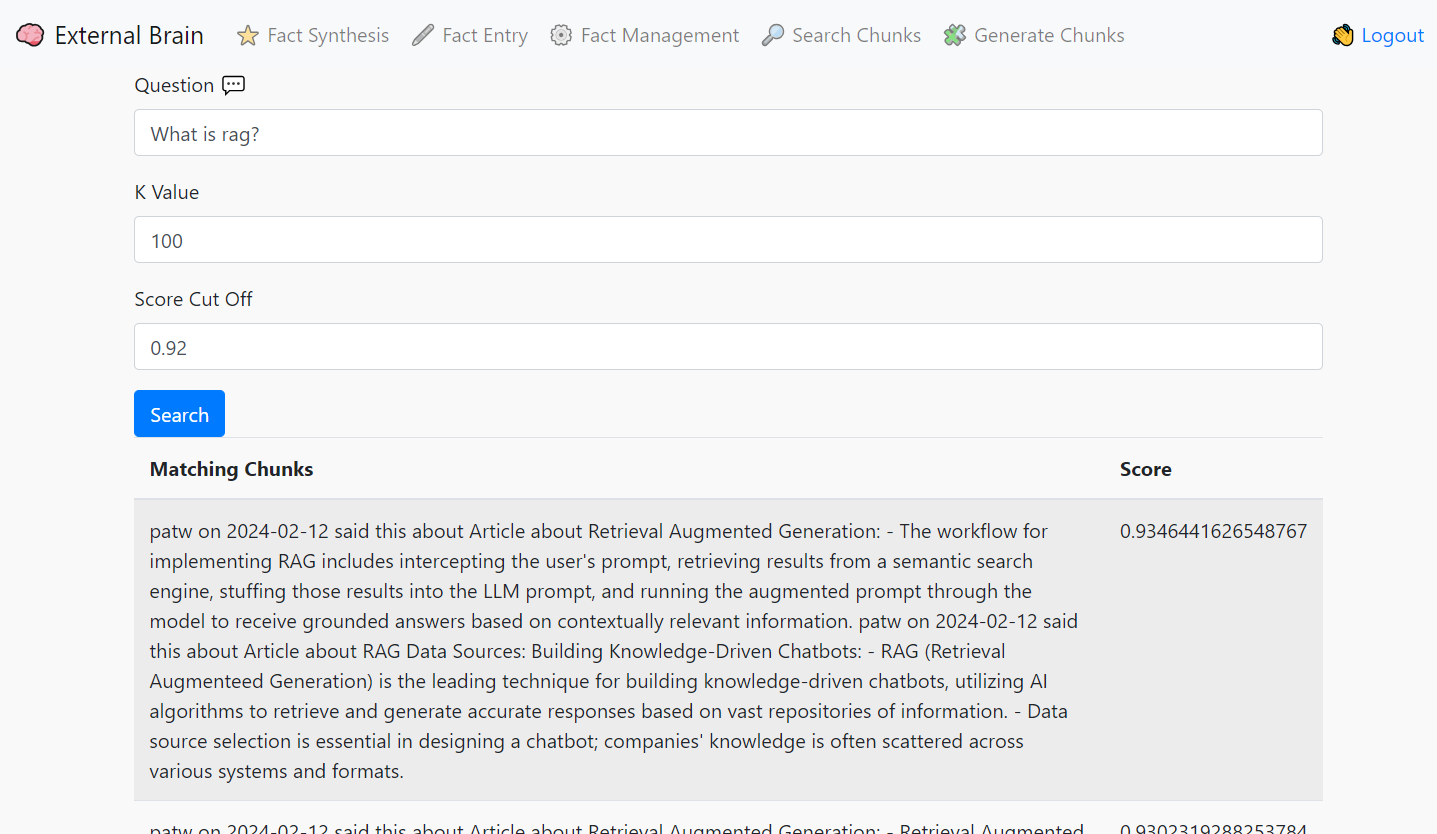Click the brain logo icon
This screenshot has height=834, width=1437.
(x=30, y=35)
